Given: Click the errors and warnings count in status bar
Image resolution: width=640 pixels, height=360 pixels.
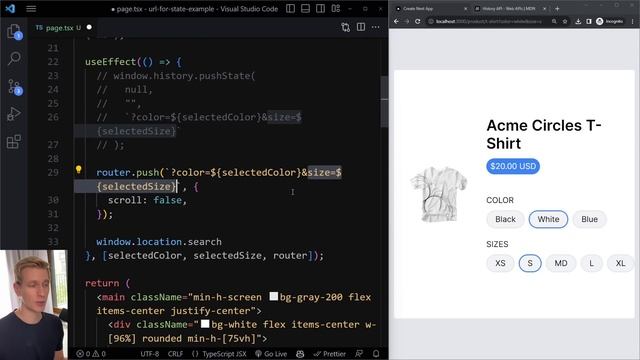Looking at the screenshot, I should coord(91,354).
